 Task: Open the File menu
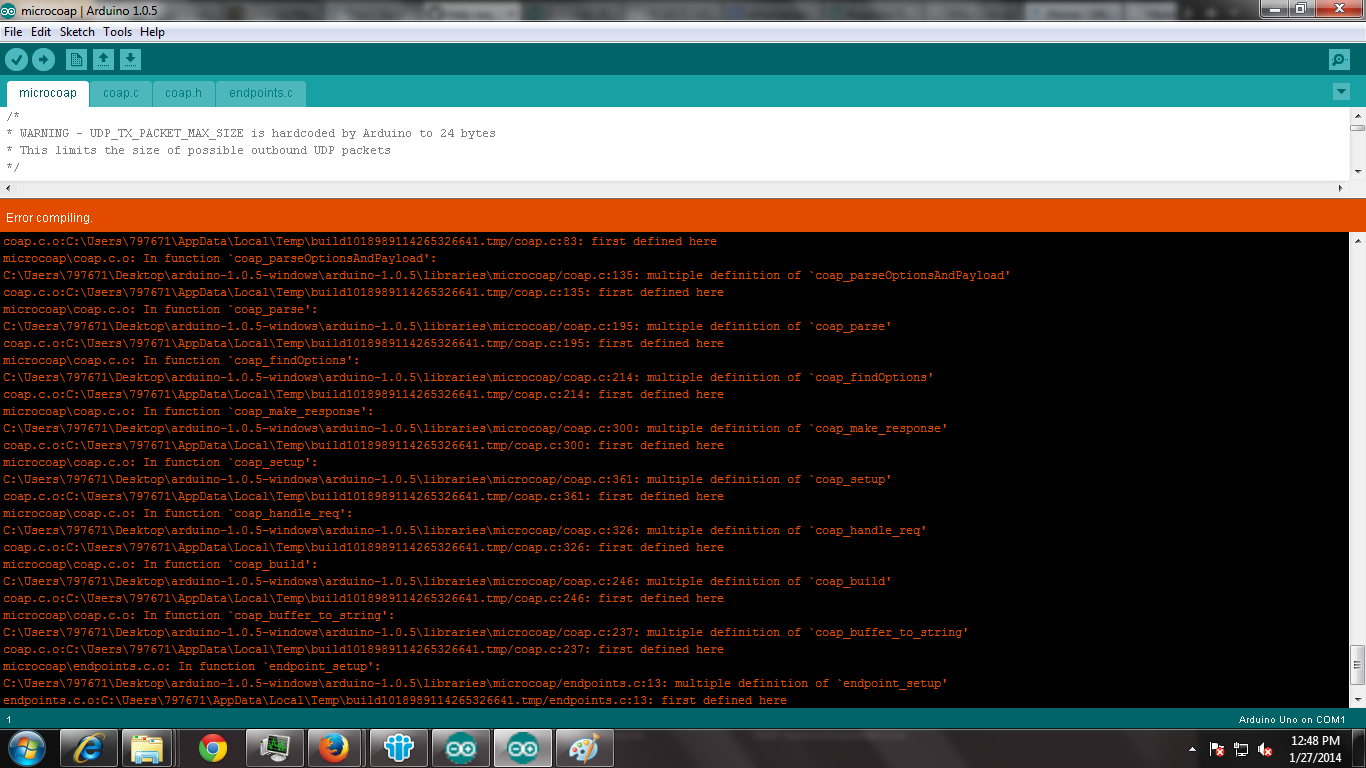point(13,32)
